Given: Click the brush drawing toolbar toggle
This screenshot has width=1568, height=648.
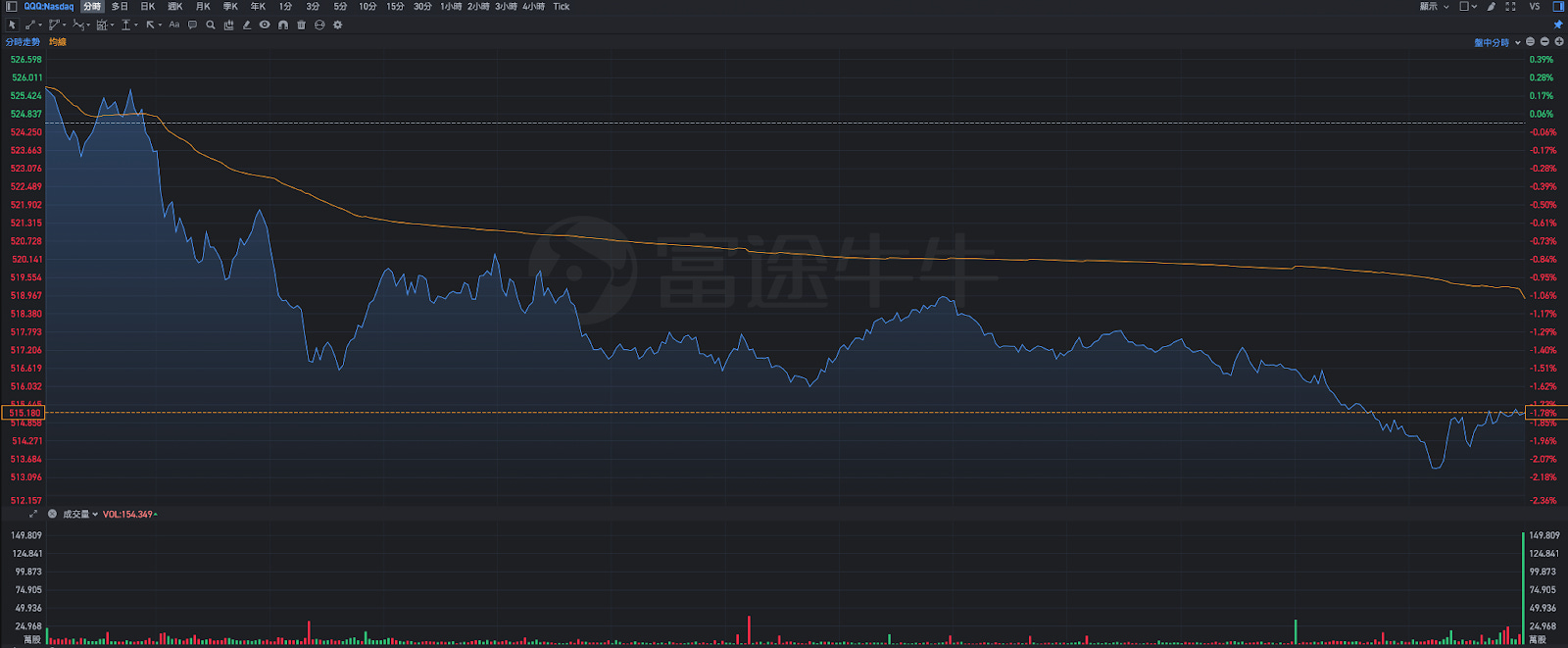Looking at the screenshot, I should pyautogui.click(x=1492, y=6).
